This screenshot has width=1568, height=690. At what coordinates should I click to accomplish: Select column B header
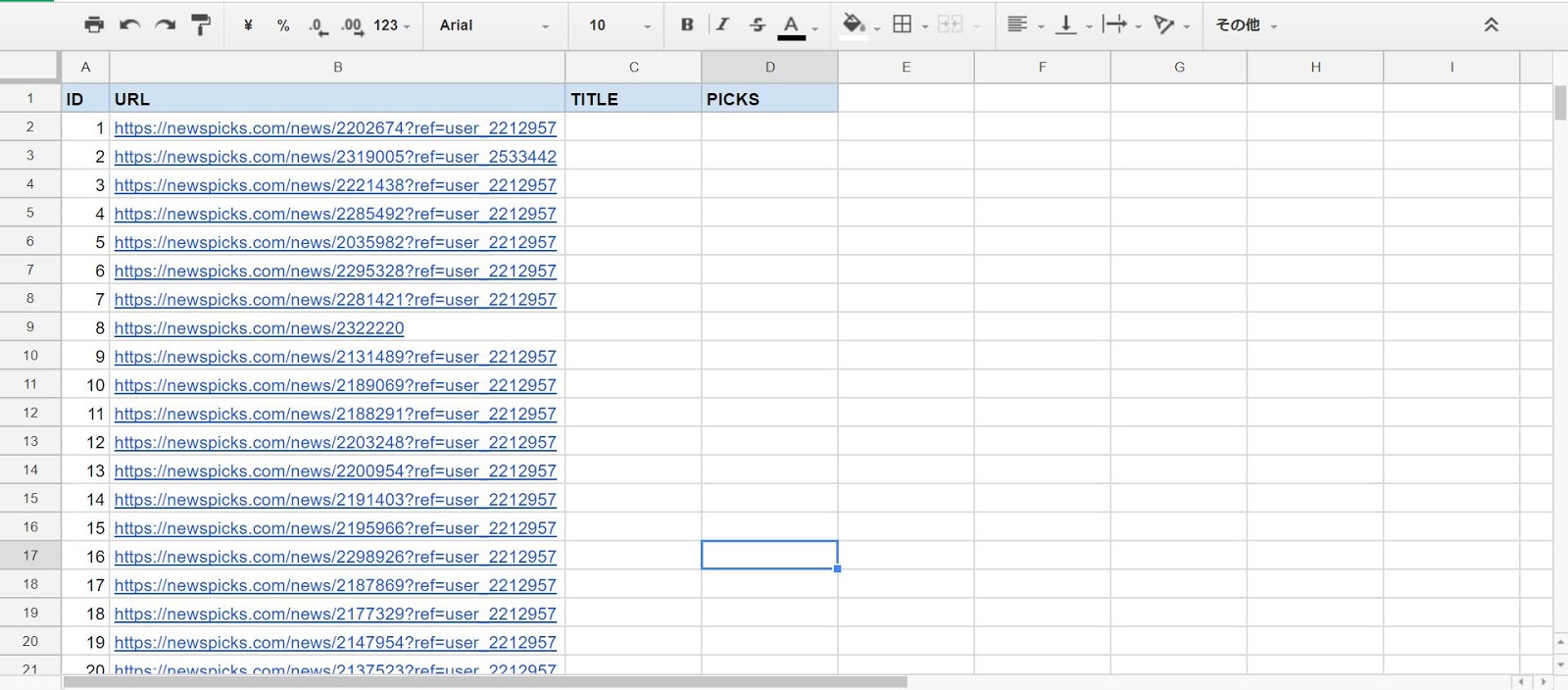(x=337, y=67)
